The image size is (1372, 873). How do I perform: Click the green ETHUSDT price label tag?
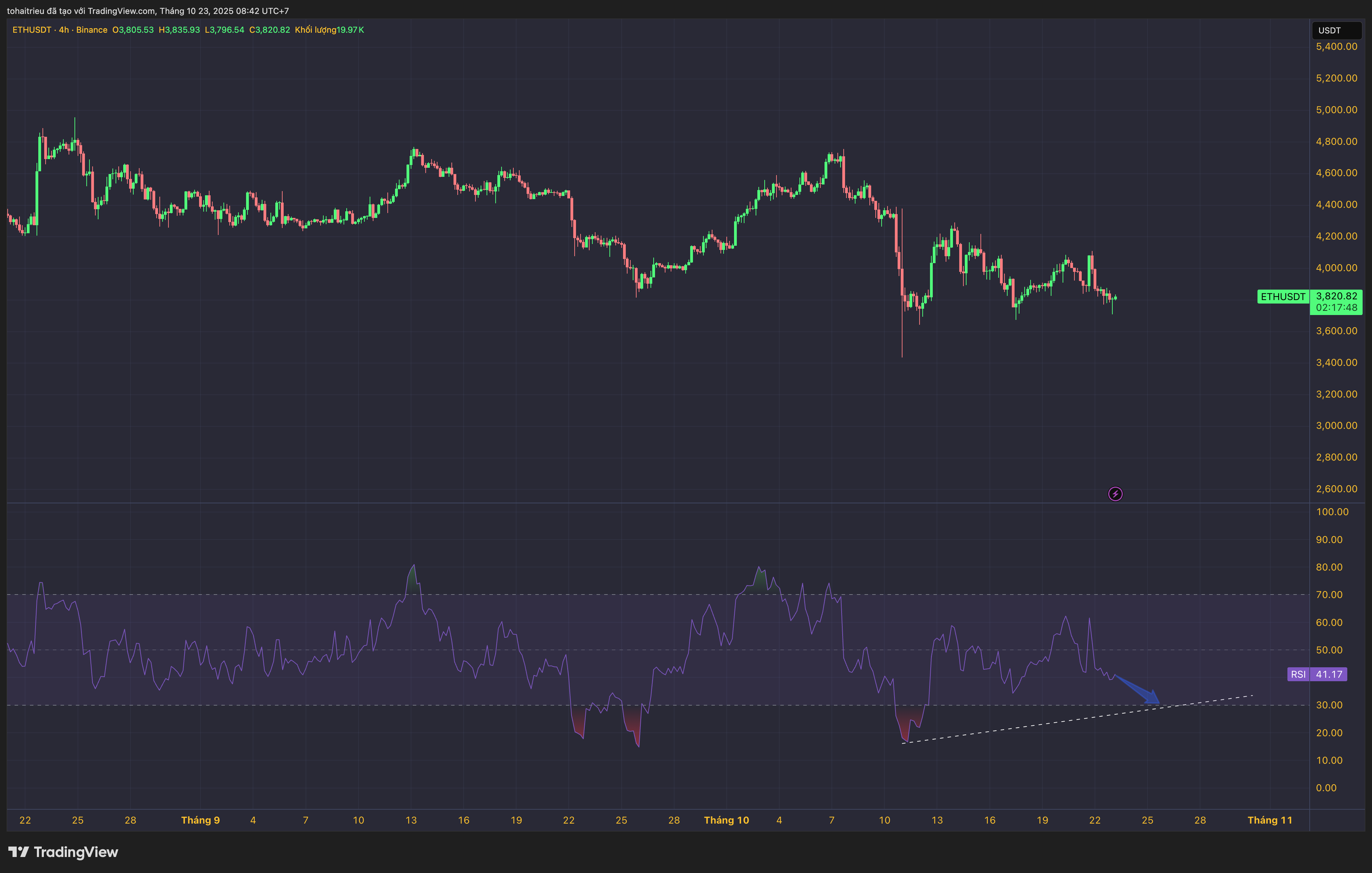pos(1283,296)
